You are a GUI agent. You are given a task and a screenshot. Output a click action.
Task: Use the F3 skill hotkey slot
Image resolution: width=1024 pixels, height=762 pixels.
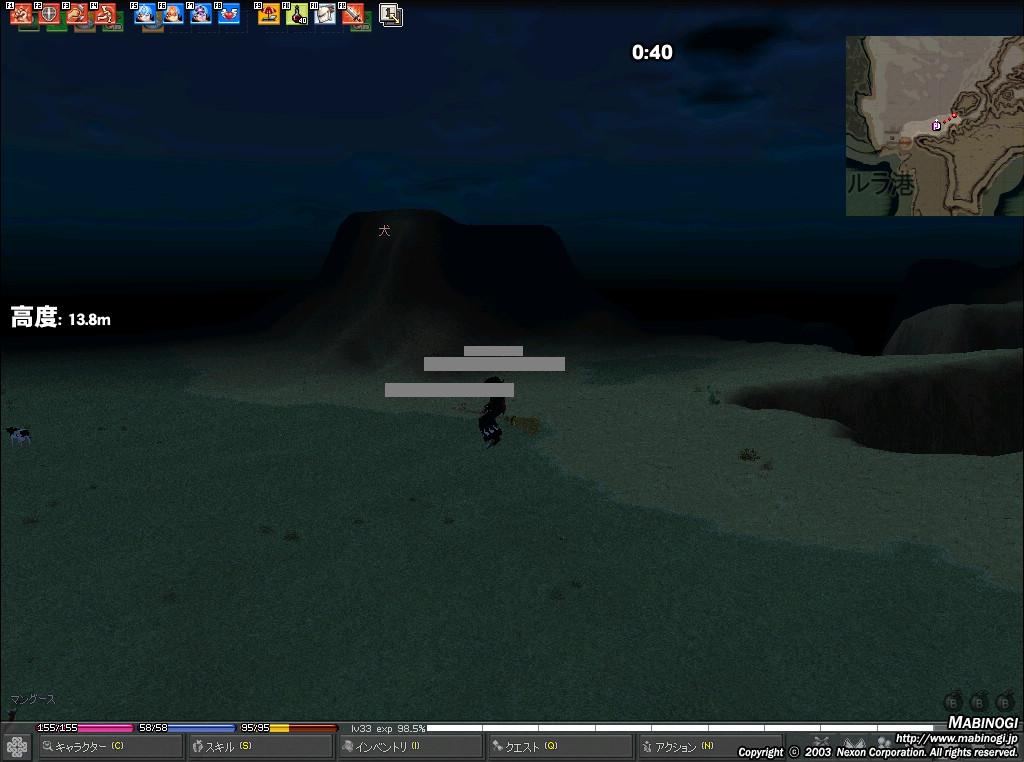coord(77,15)
